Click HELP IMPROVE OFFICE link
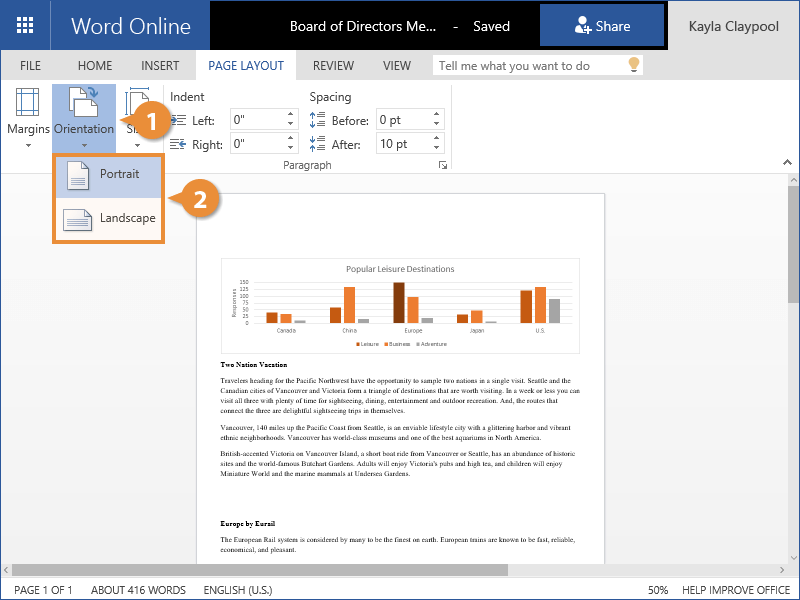Image resolution: width=800 pixels, height=600 pixels. point(737,590)
